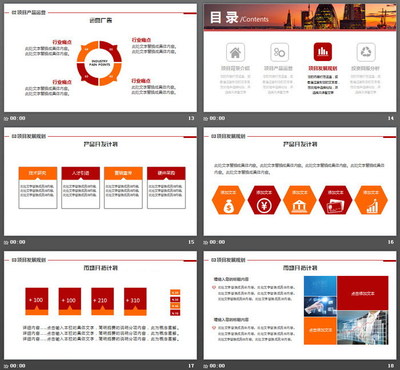Select the +310 red box

point(135,301)
